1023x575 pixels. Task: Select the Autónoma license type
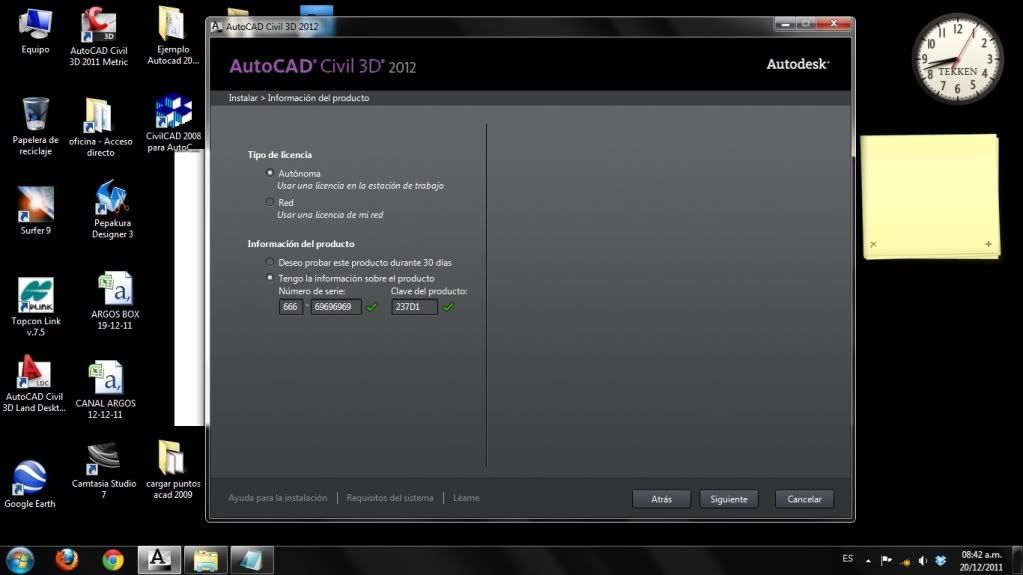(269, 173)
